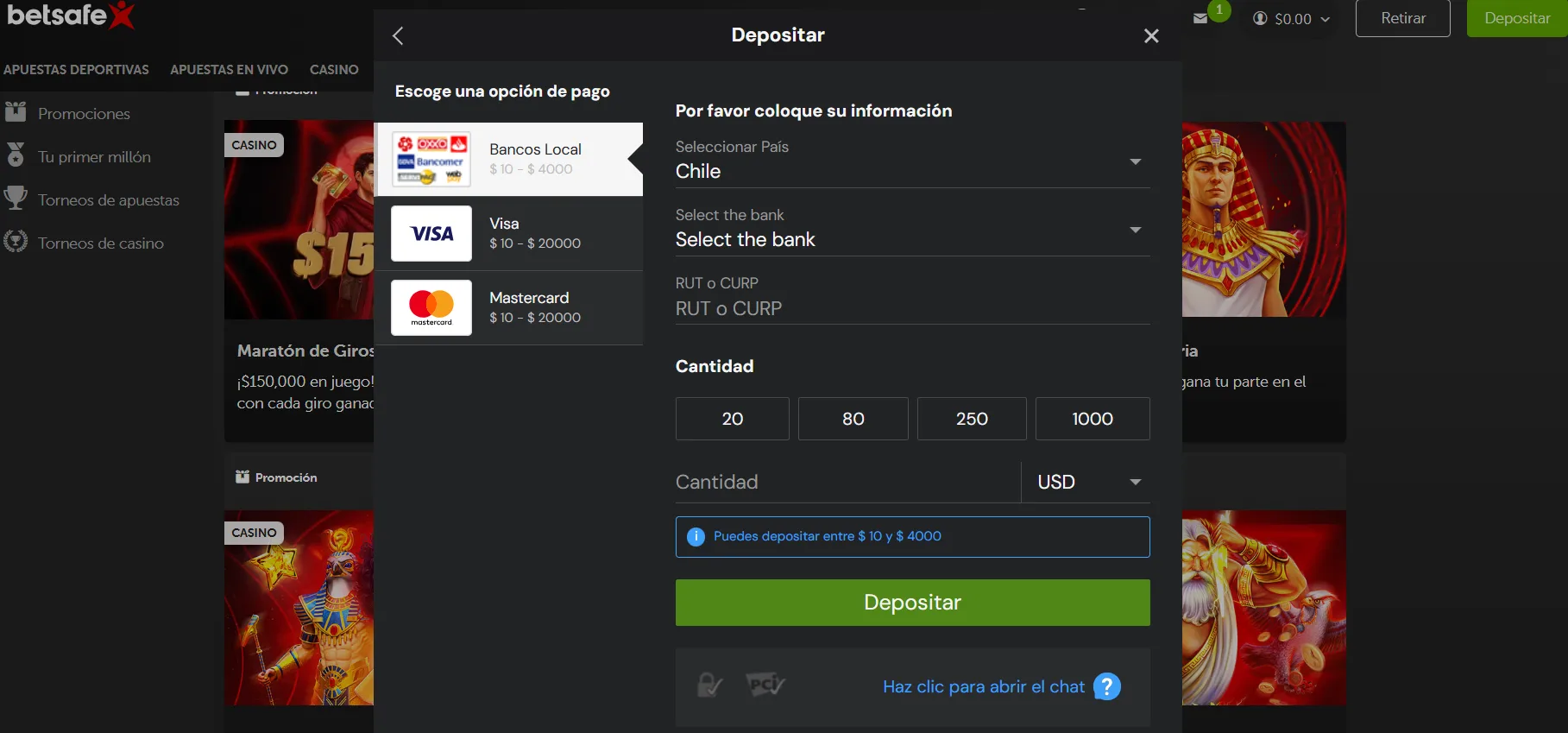Screen dimensions: 1568x733
Task: Open the USD currency dropdown
Action: (x=1086, y=482)
